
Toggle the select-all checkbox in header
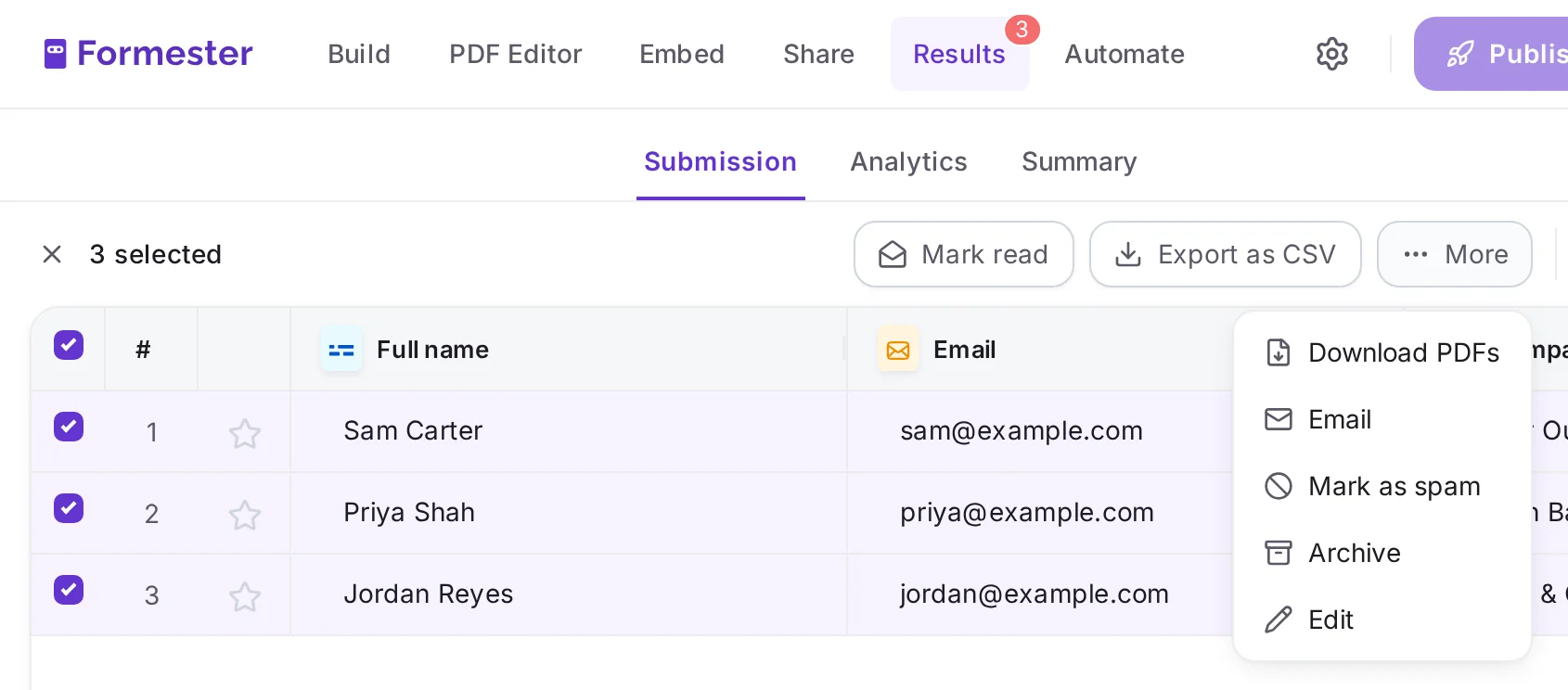(69, 345)
